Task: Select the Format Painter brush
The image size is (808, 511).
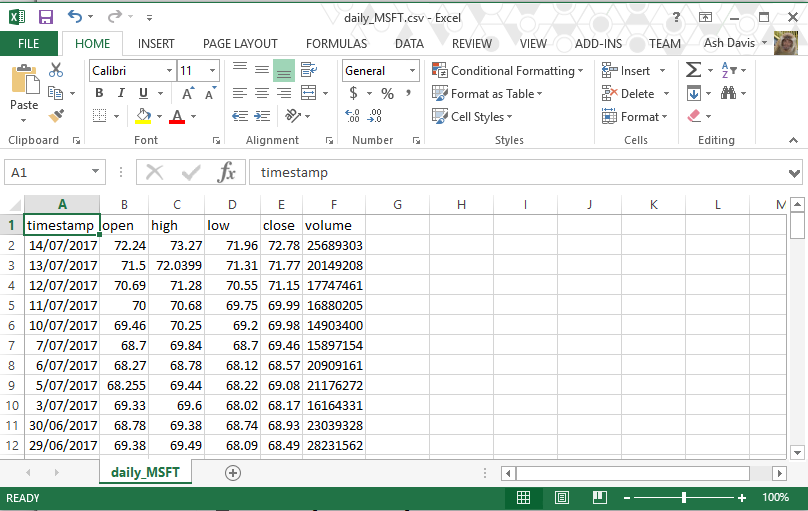Action: pyautogui.click(x=56, y=116)
